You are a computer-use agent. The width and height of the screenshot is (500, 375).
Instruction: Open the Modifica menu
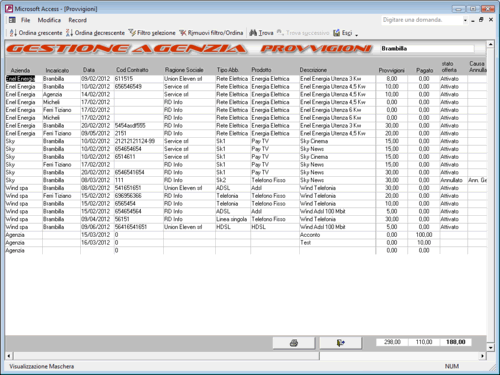coord(49,20)
